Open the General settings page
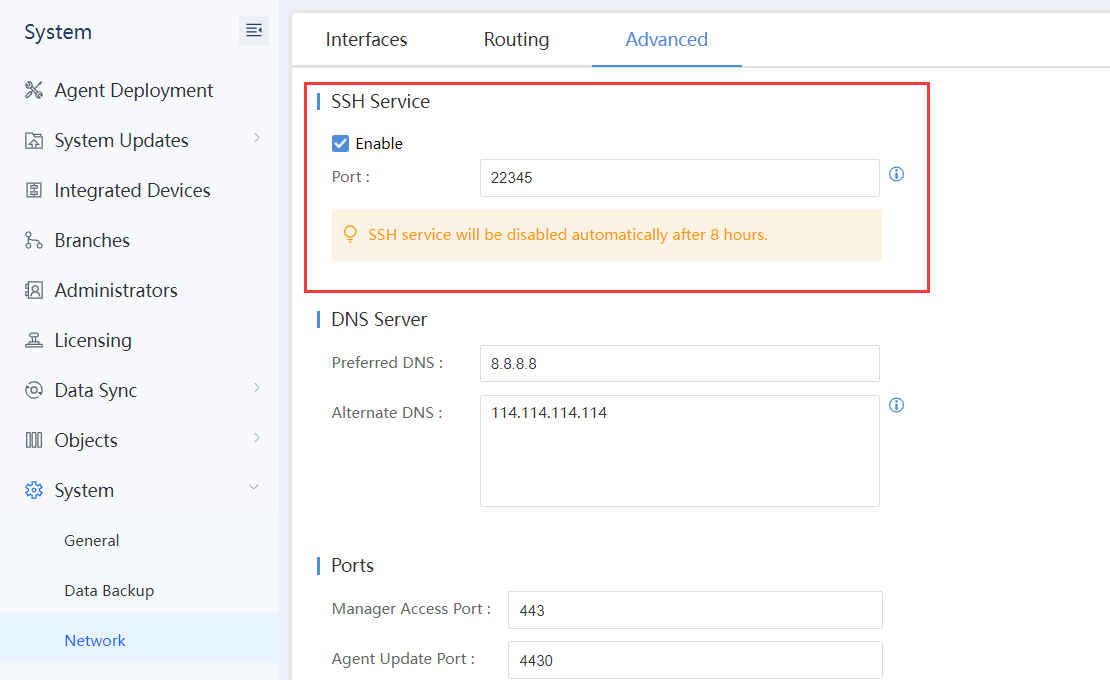The width and height of the screenshot is (1110, 680). click(92, 541)
